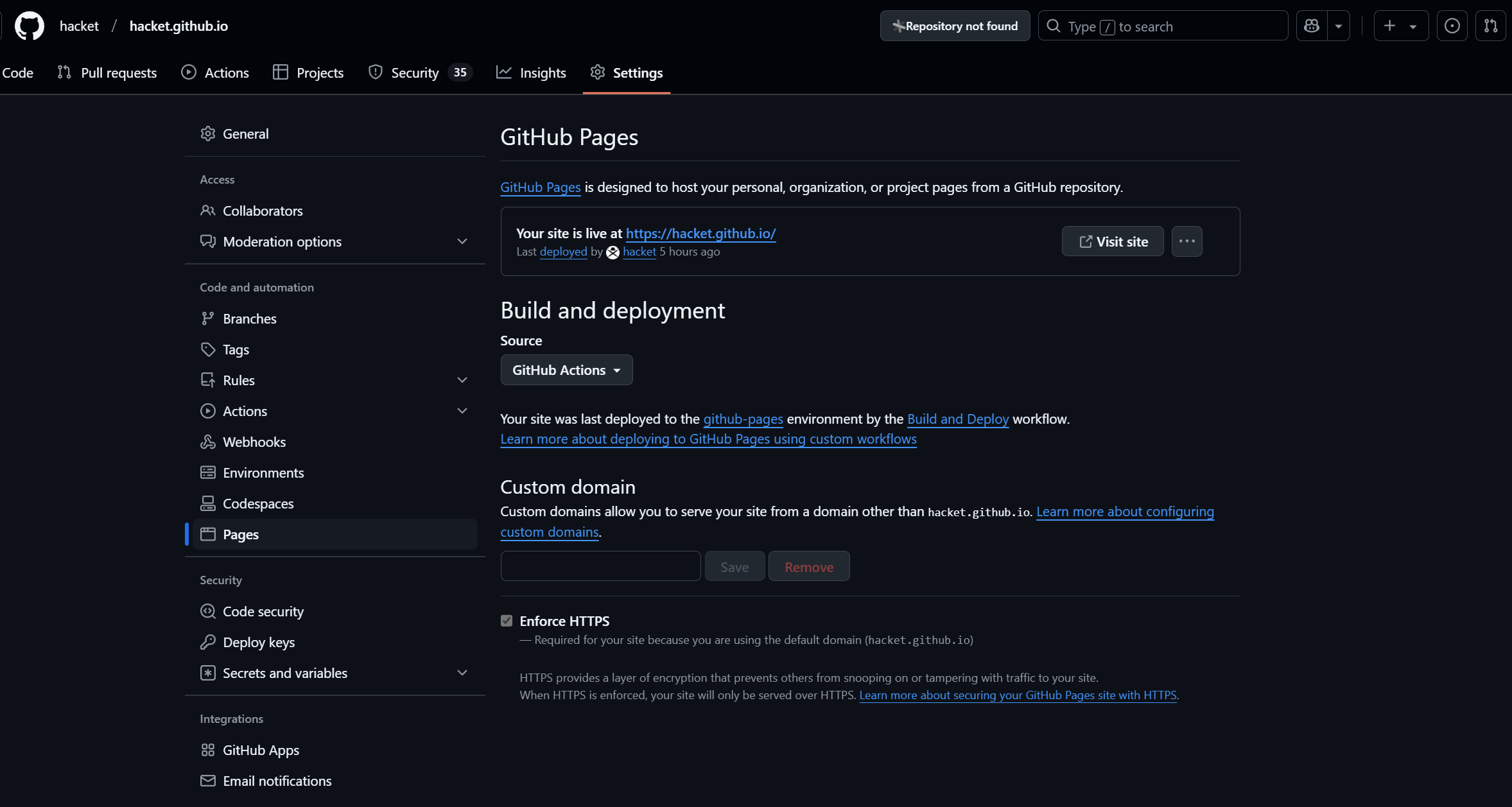Image resolution: width=1512 pixels, height=807 pixels.
Task: Open the Webhooks sidebar item
Action: [x=254, y=442]
